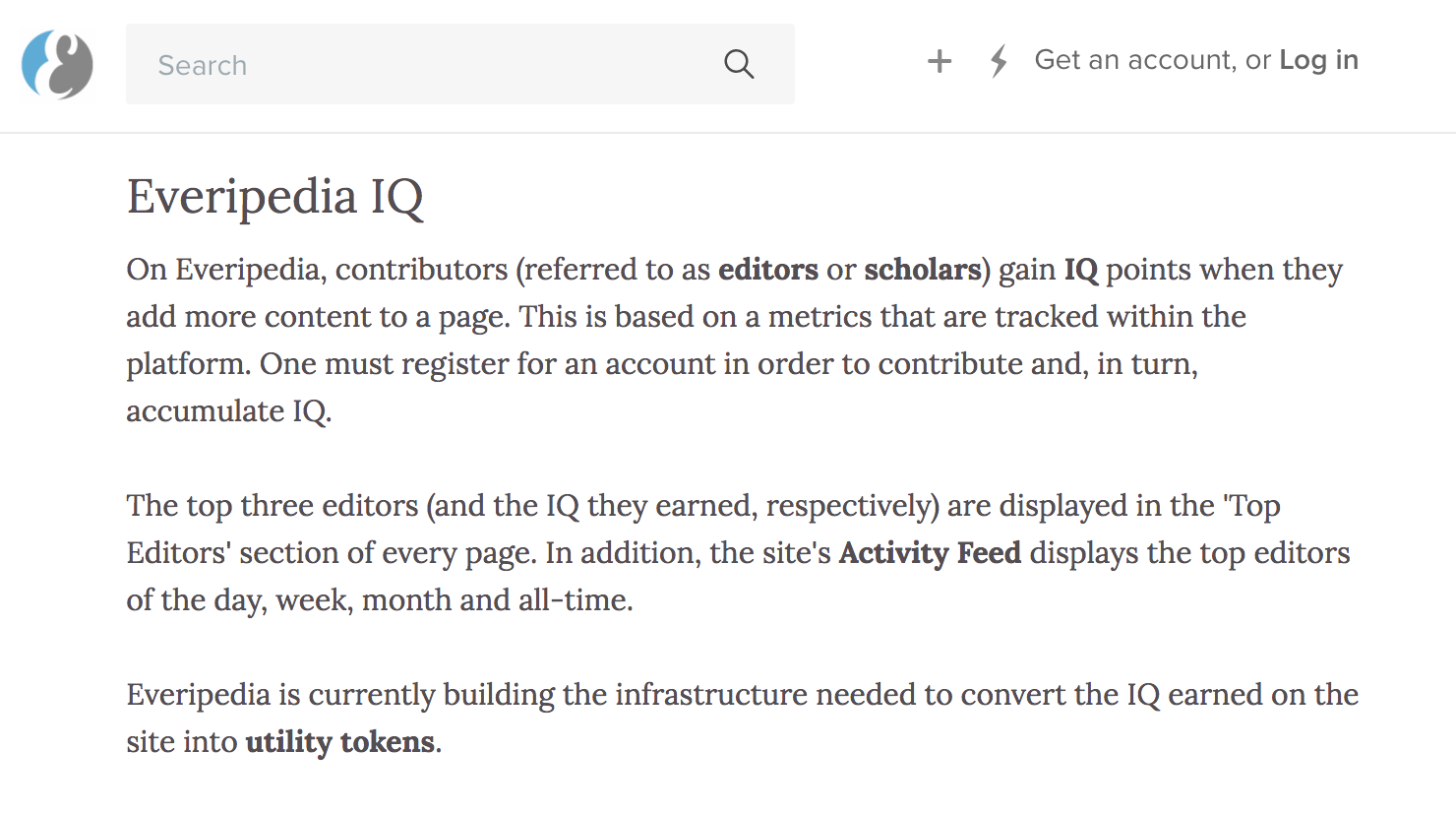Click the magnifying glass search icon
Image resolution: width=1456 pixels, height=813 pixels.
(x=739, y=65)
